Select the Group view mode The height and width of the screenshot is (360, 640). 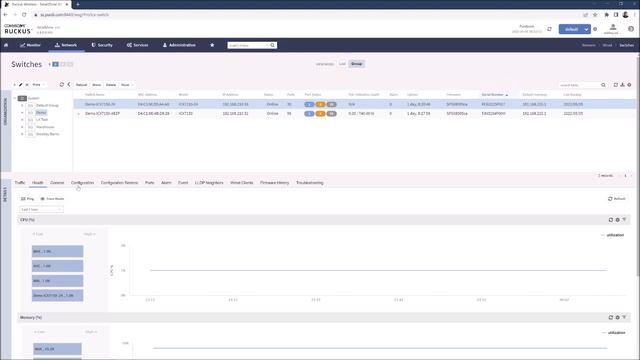click(x=356, y=64)
